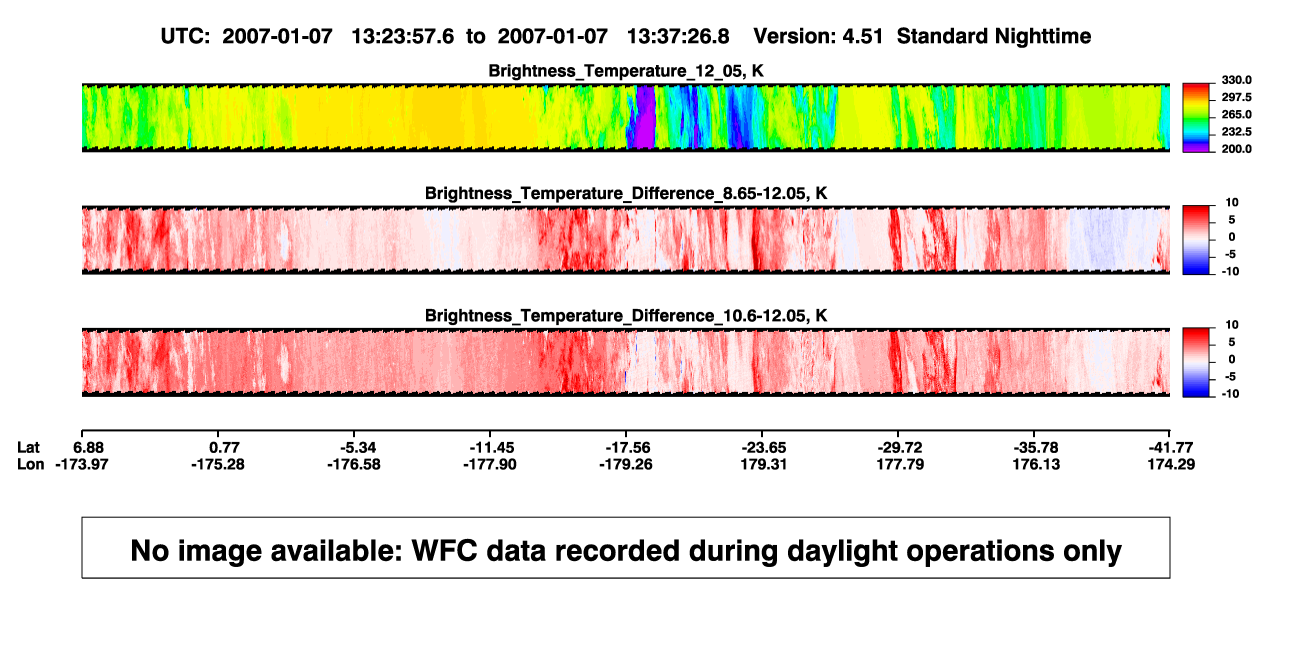
Task: Click the 297.5 colorbar label
Action: click(x=1237, y=98)
